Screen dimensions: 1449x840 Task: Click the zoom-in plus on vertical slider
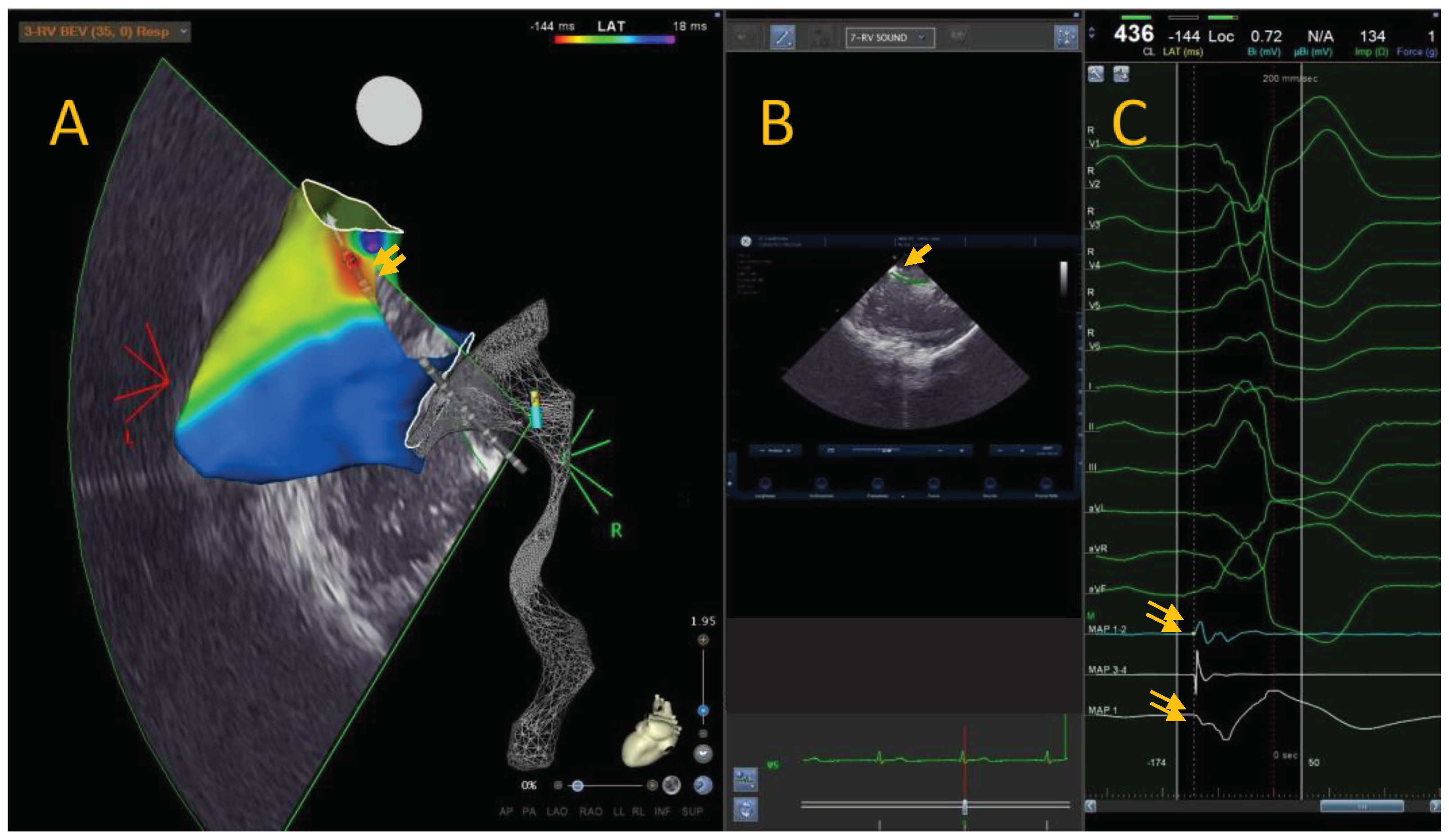click(703, 640)
